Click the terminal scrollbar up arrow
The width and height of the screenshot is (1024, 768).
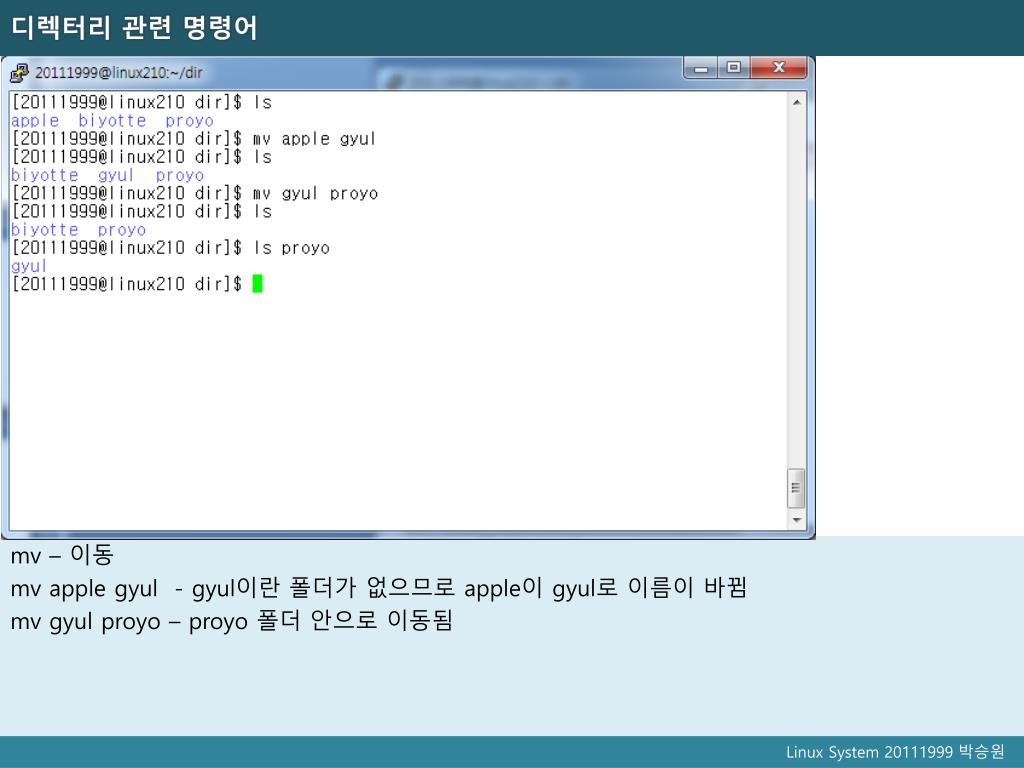tap(796, 103)
